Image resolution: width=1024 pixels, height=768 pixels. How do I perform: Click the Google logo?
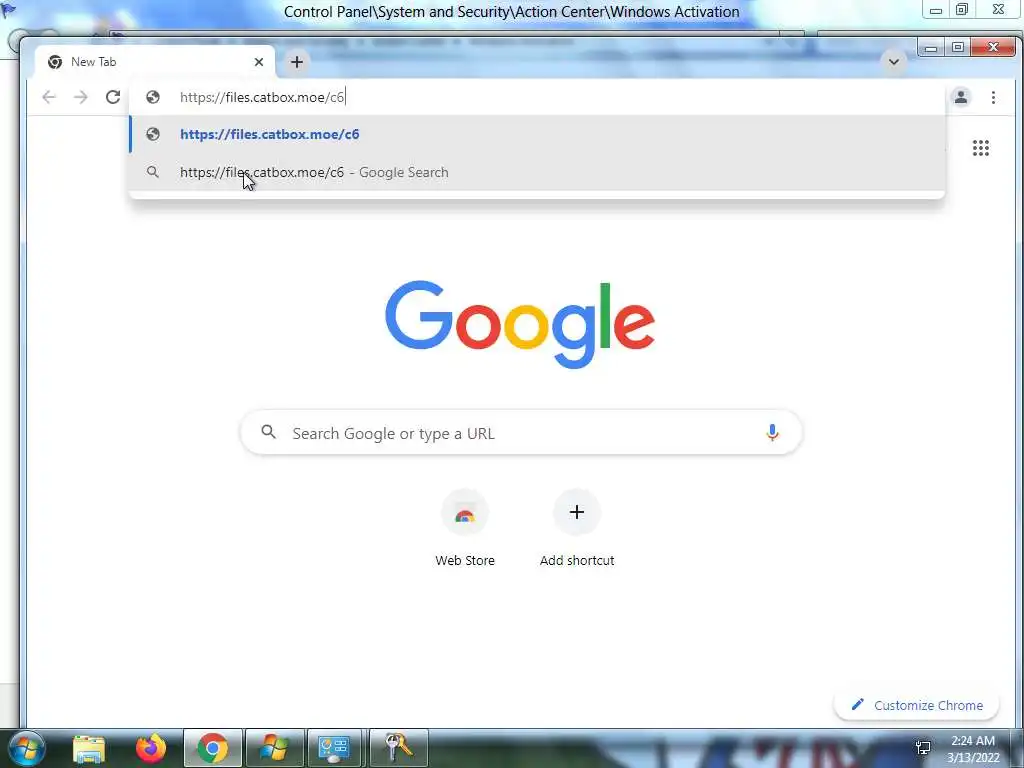tap(520, 324)
